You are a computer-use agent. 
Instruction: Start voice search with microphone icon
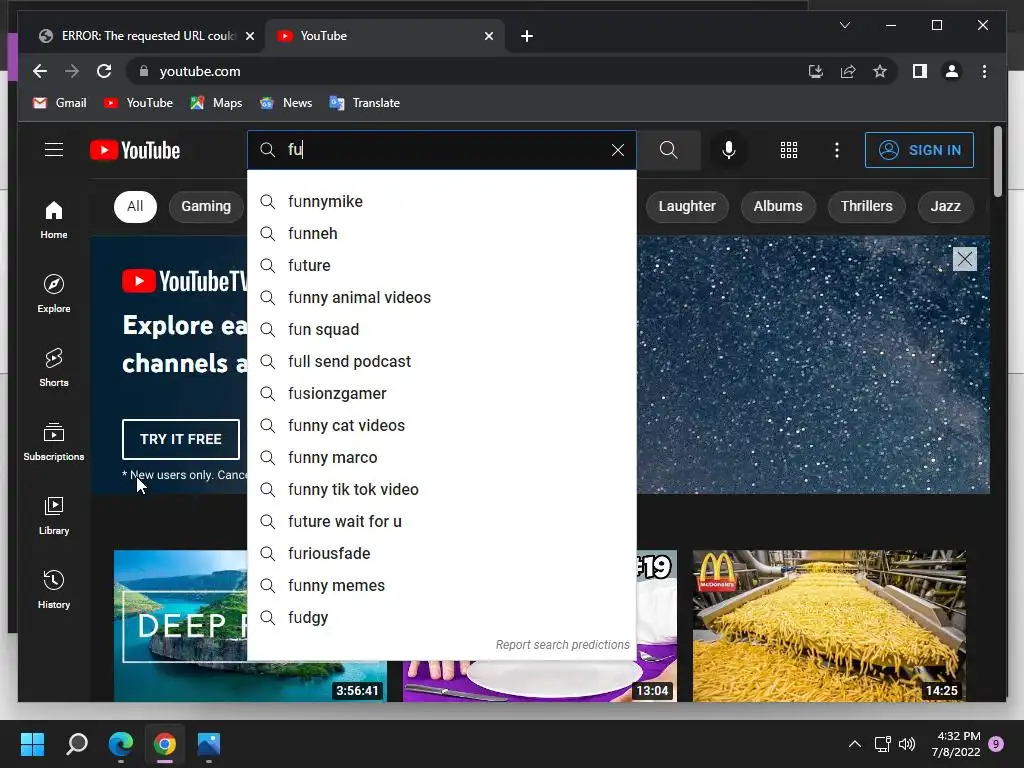pos(729,150)
